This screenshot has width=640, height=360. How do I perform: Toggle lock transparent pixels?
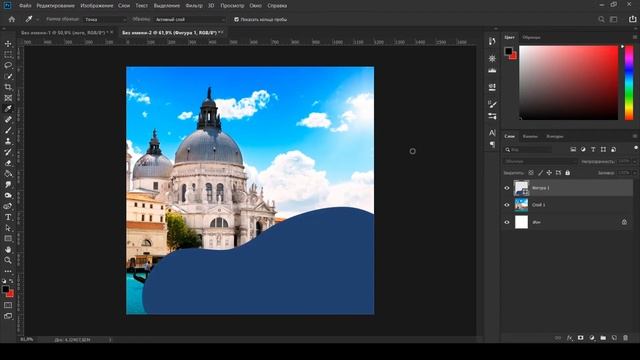[x=531, y=173]
